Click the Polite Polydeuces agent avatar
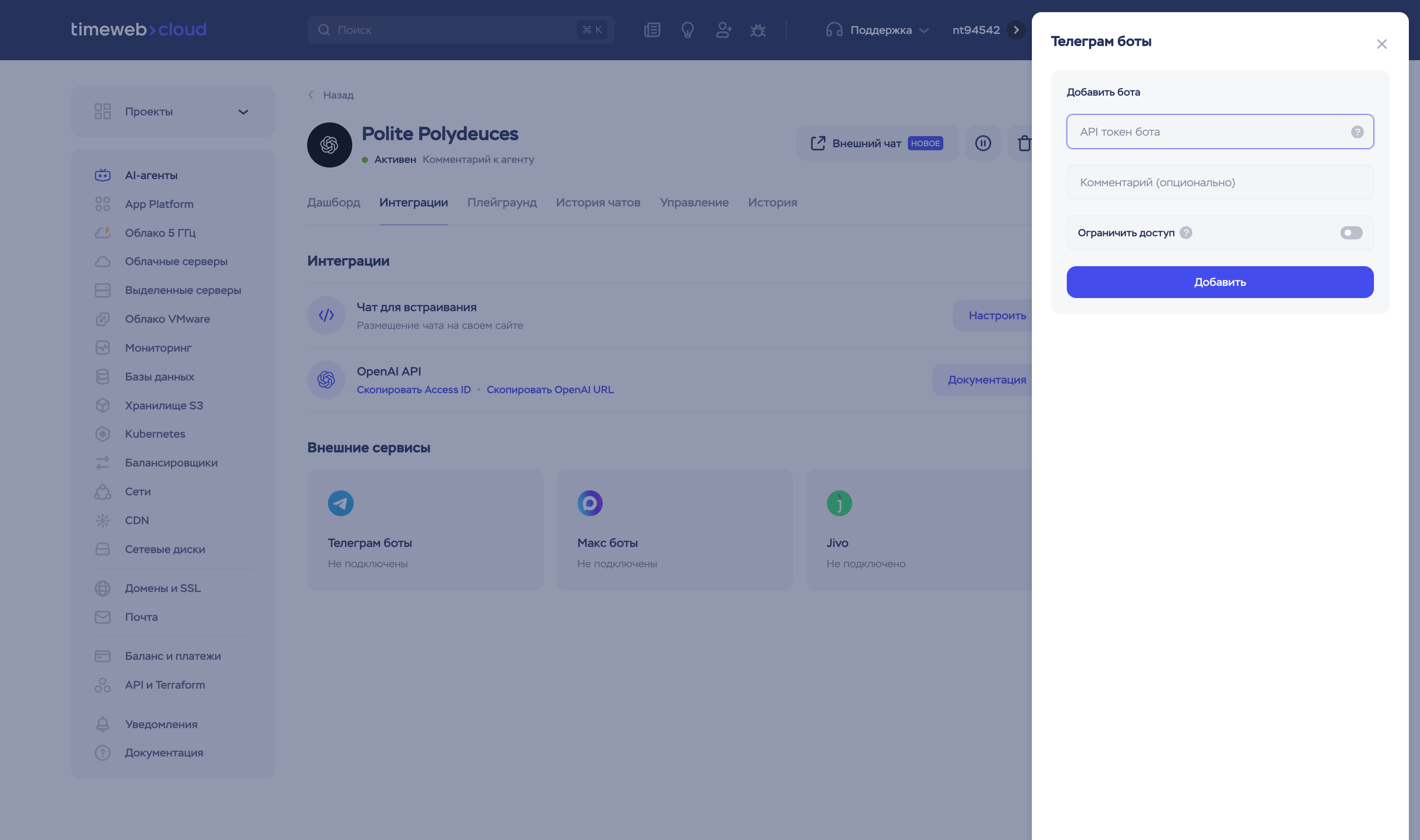Screen dimensions: 1420x840 329,145
